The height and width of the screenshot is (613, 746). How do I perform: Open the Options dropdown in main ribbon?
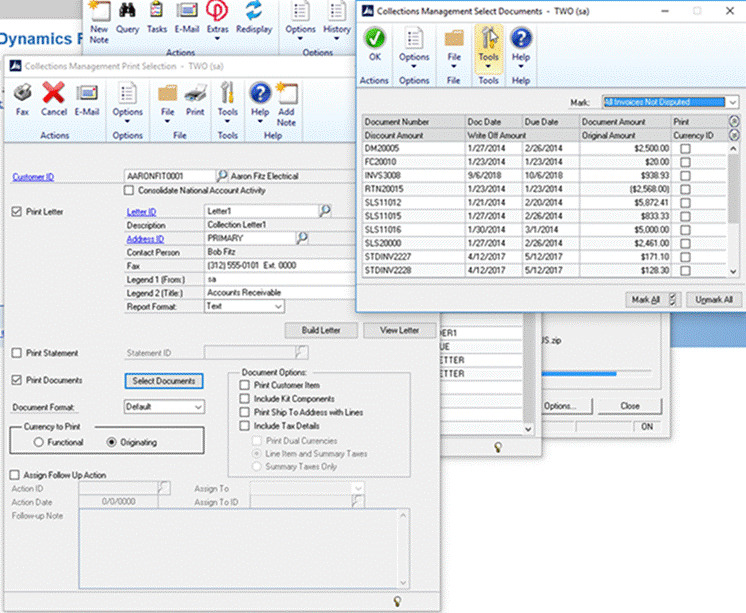300,19
